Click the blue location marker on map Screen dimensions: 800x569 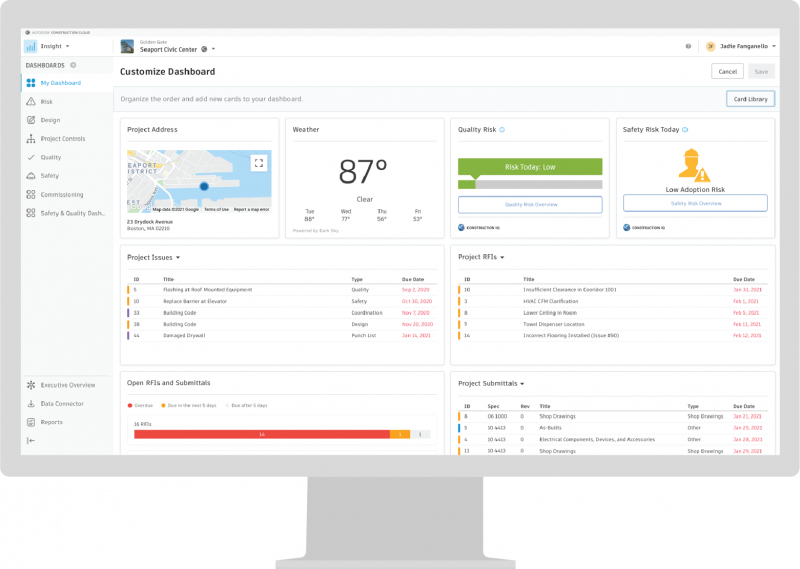click(x=204, y=186)
